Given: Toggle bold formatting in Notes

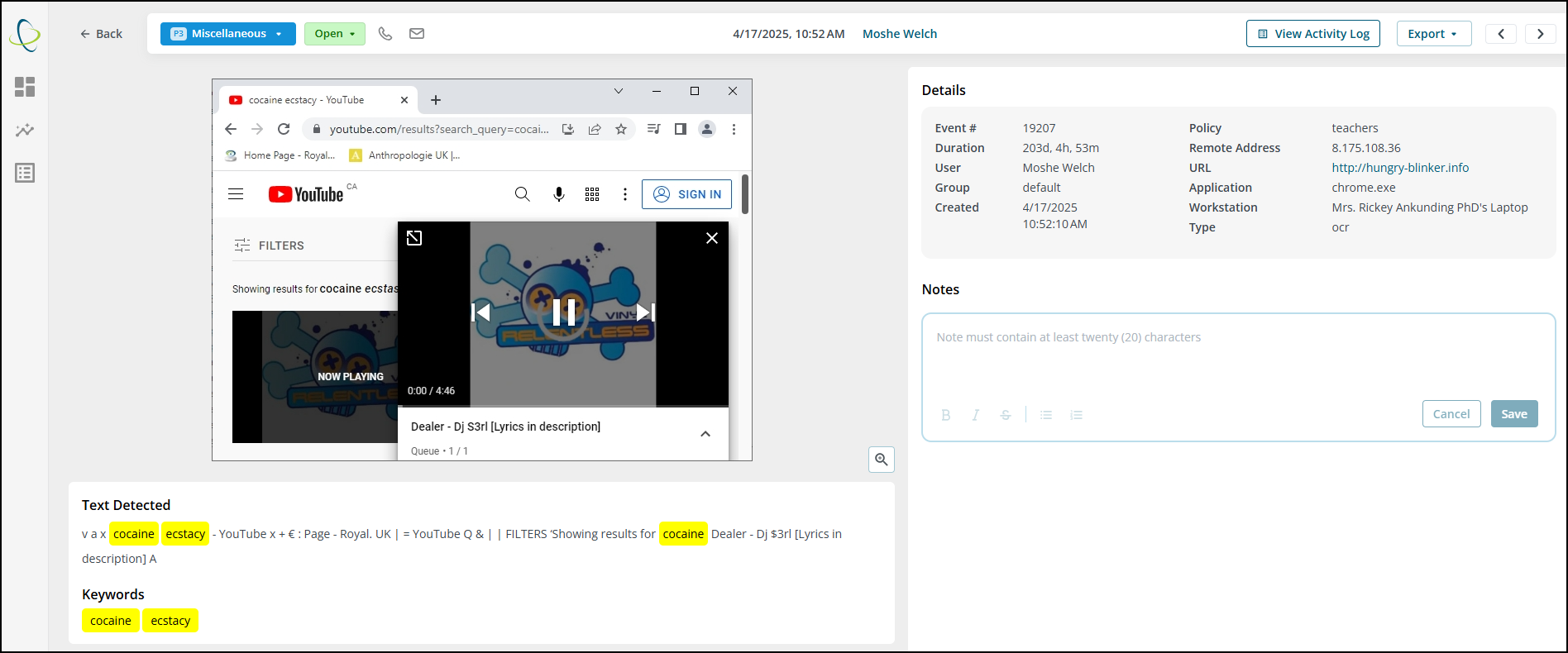Looking at the screenshot, I should [946, 415].
